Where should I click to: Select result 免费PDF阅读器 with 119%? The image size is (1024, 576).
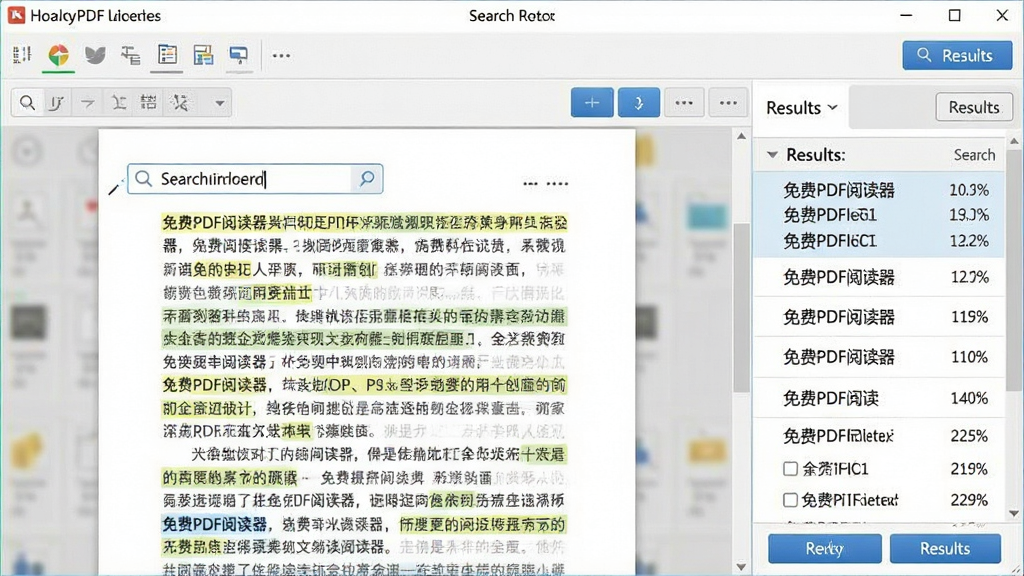(x=879, y=317)
